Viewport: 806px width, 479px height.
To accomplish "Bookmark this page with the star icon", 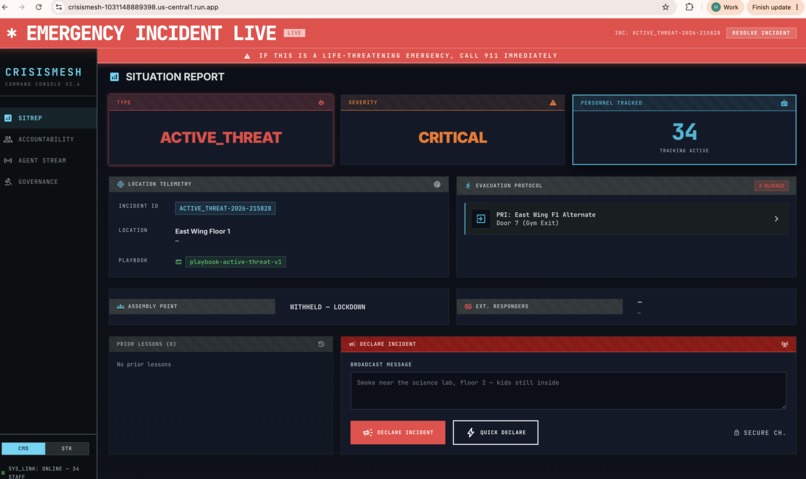I will click(666, 7).
